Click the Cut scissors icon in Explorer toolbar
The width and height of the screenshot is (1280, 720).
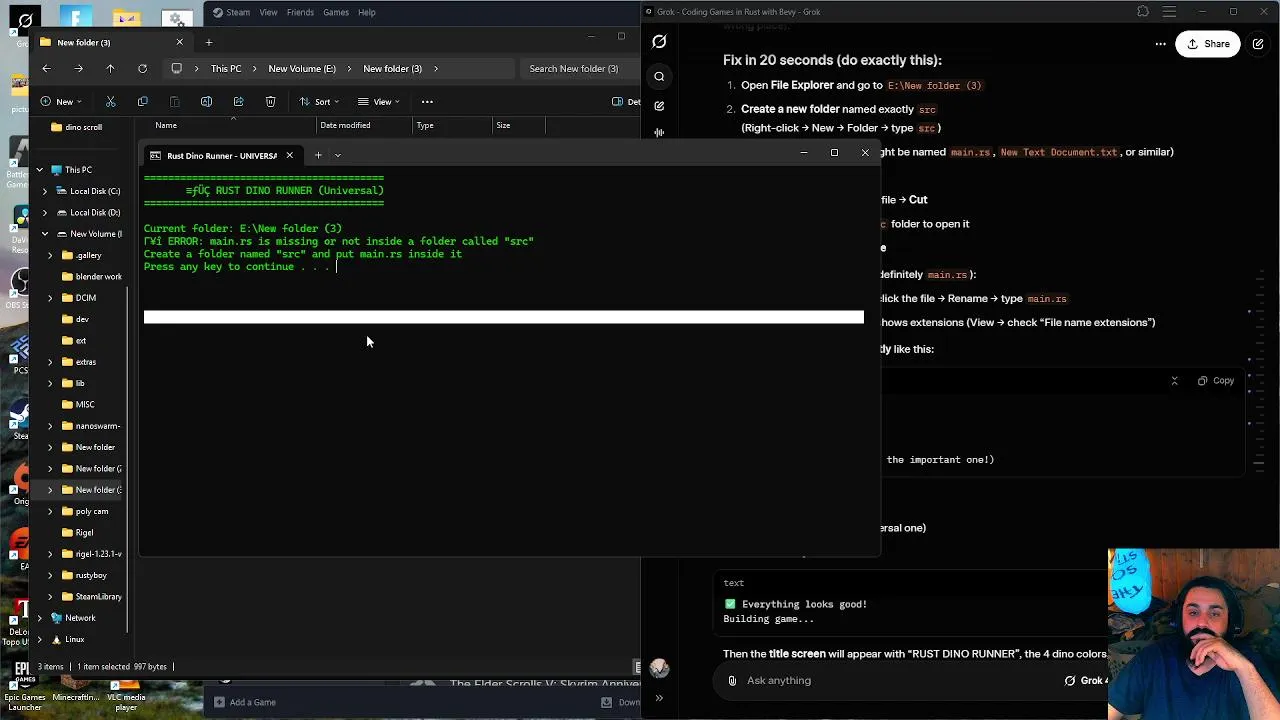tap(110, 101)
